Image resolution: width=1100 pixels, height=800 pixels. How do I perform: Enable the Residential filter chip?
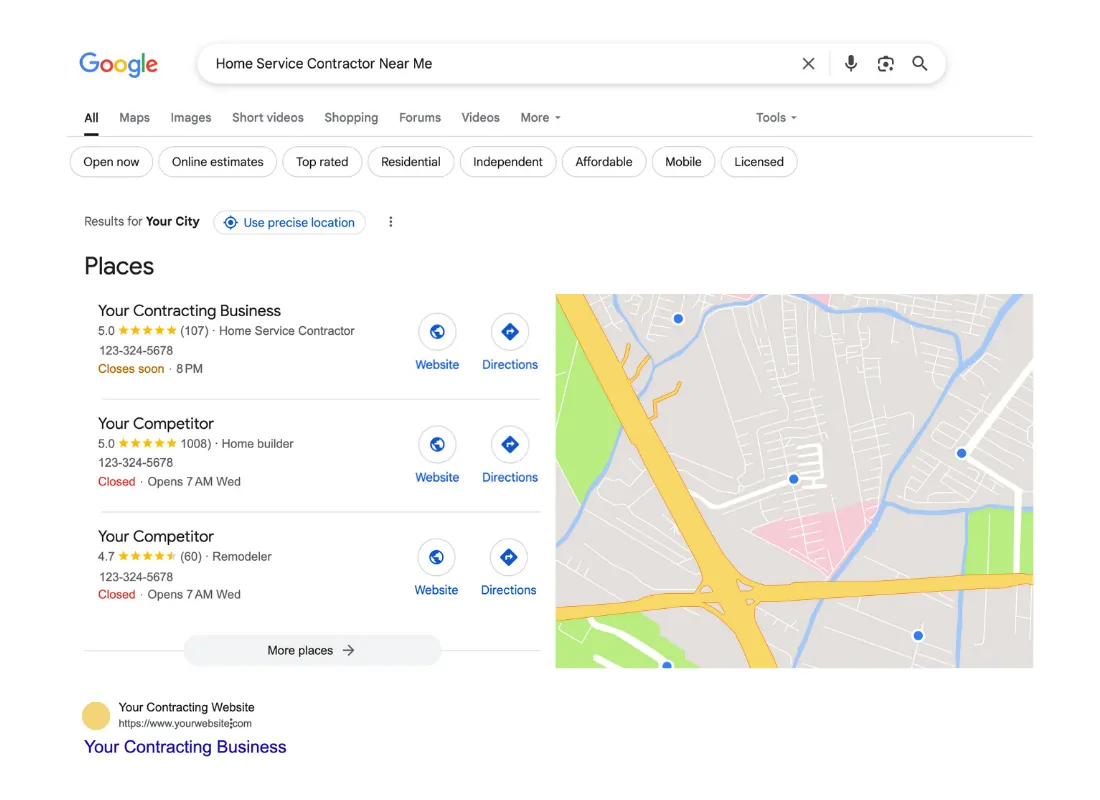[x=410, y=162]
